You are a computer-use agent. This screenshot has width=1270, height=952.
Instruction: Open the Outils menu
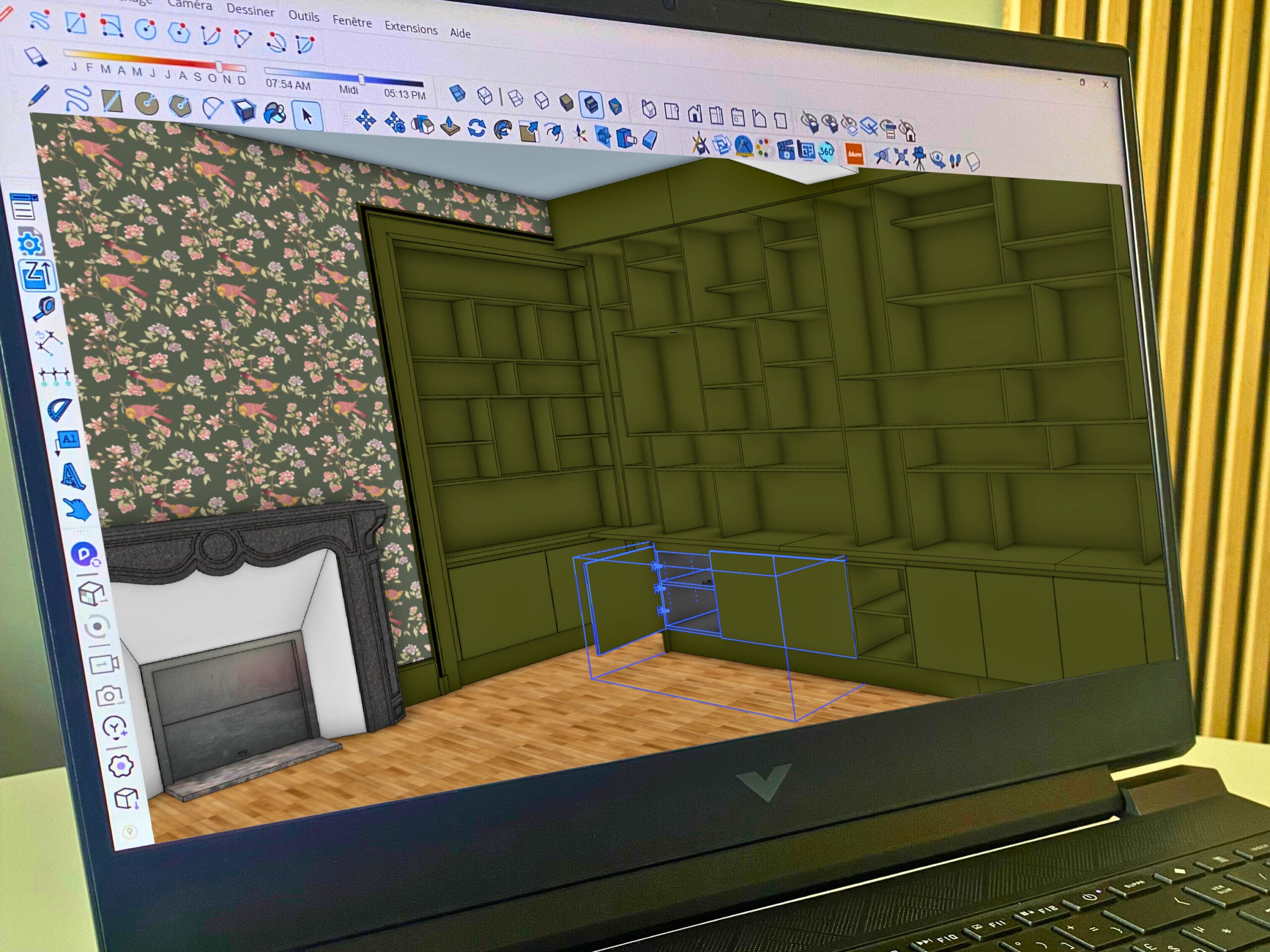pyautogui.click(x=304, y=15)
